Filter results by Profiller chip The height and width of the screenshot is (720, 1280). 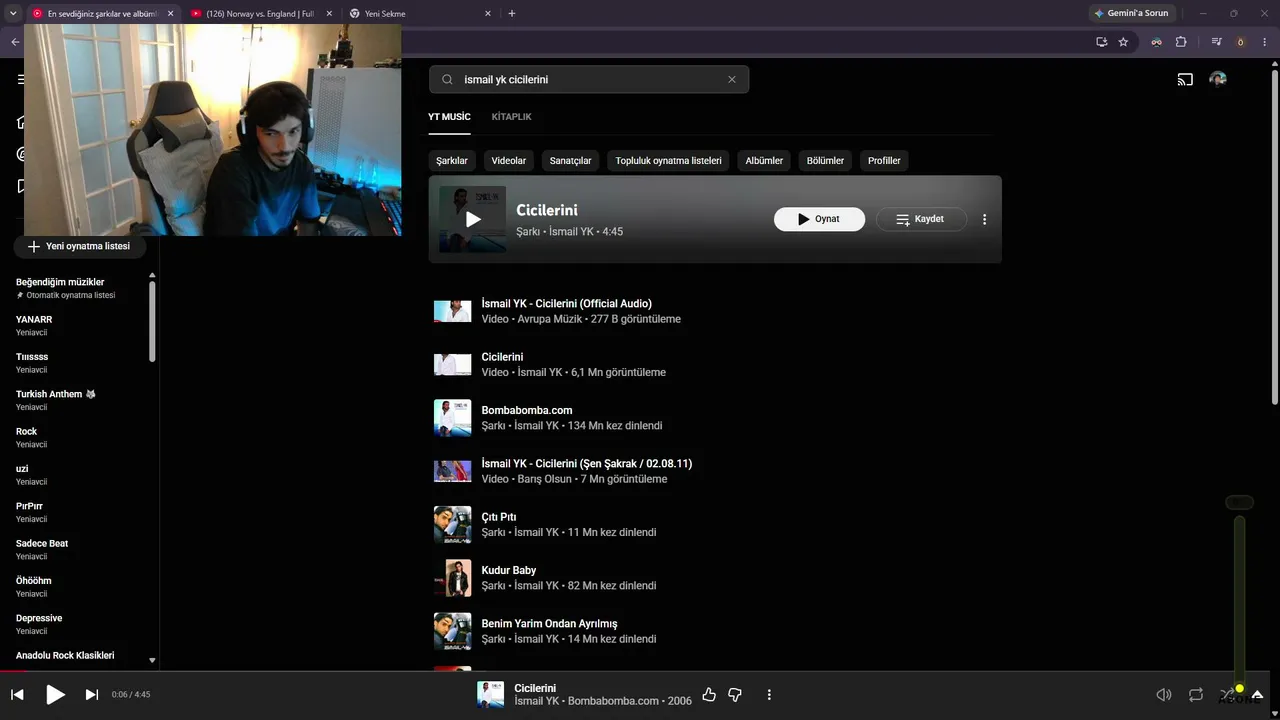884,160
